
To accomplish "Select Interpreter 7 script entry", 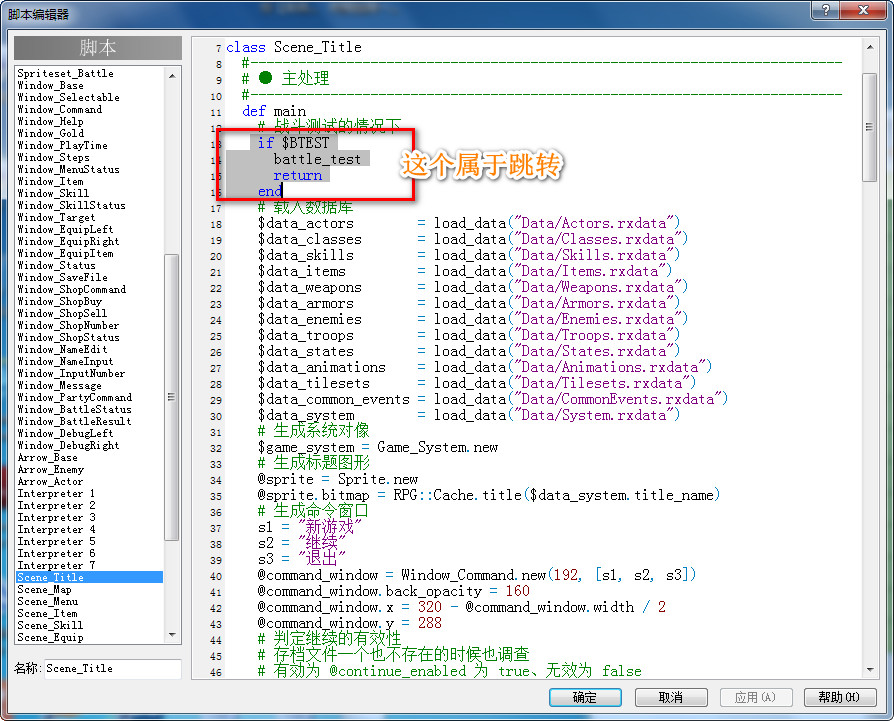I will coord(56,565).
